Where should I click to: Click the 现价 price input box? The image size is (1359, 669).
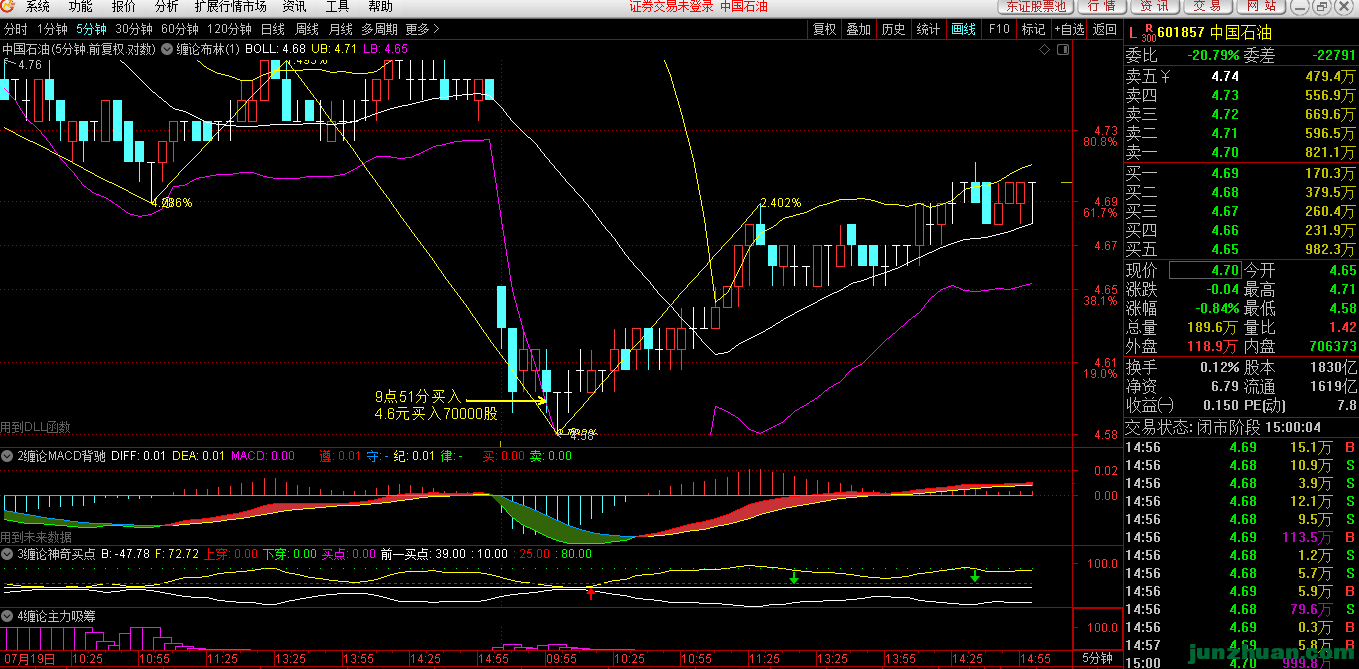(x=1203, y=270)
